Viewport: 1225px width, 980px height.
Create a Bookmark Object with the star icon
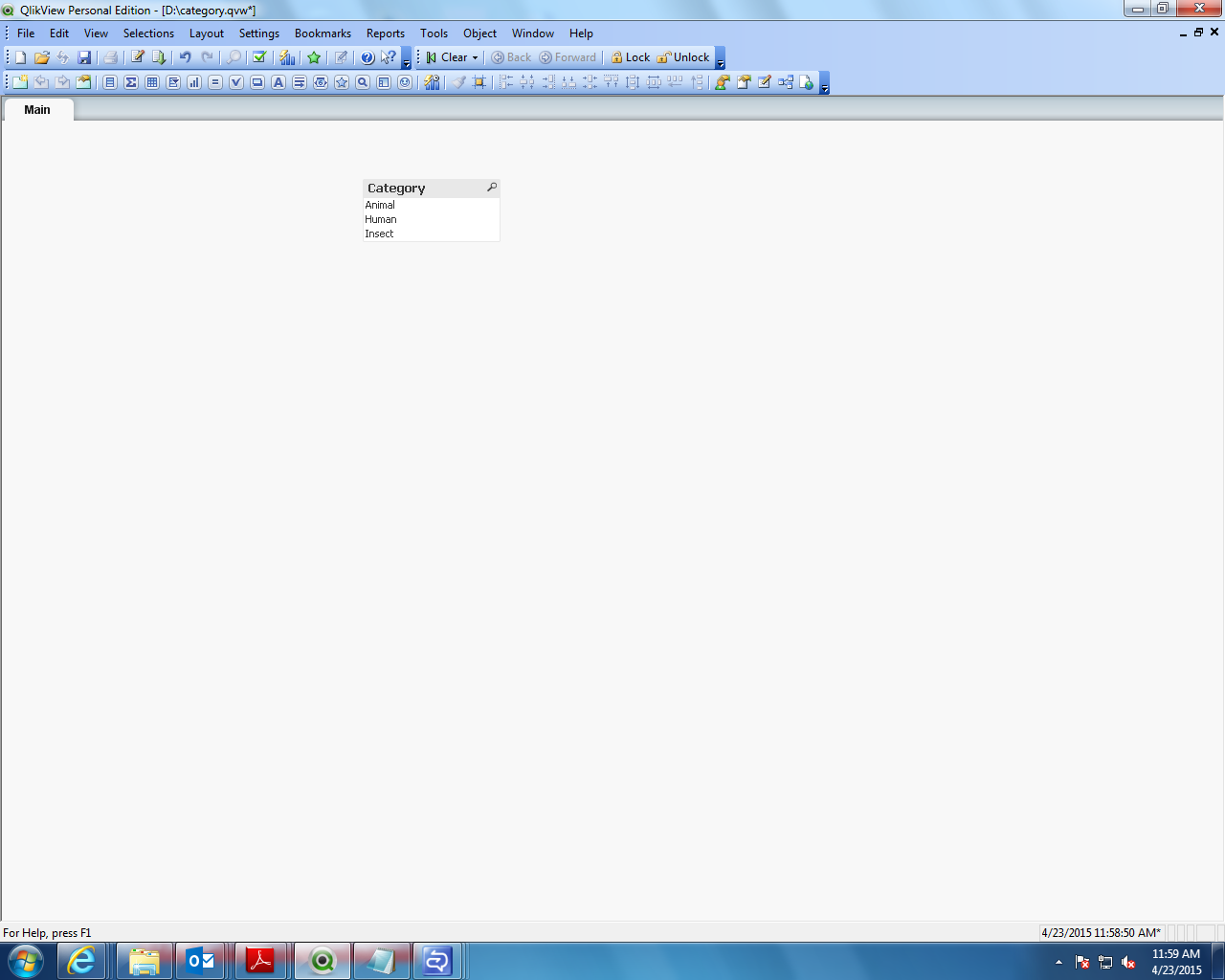(342, 82)
